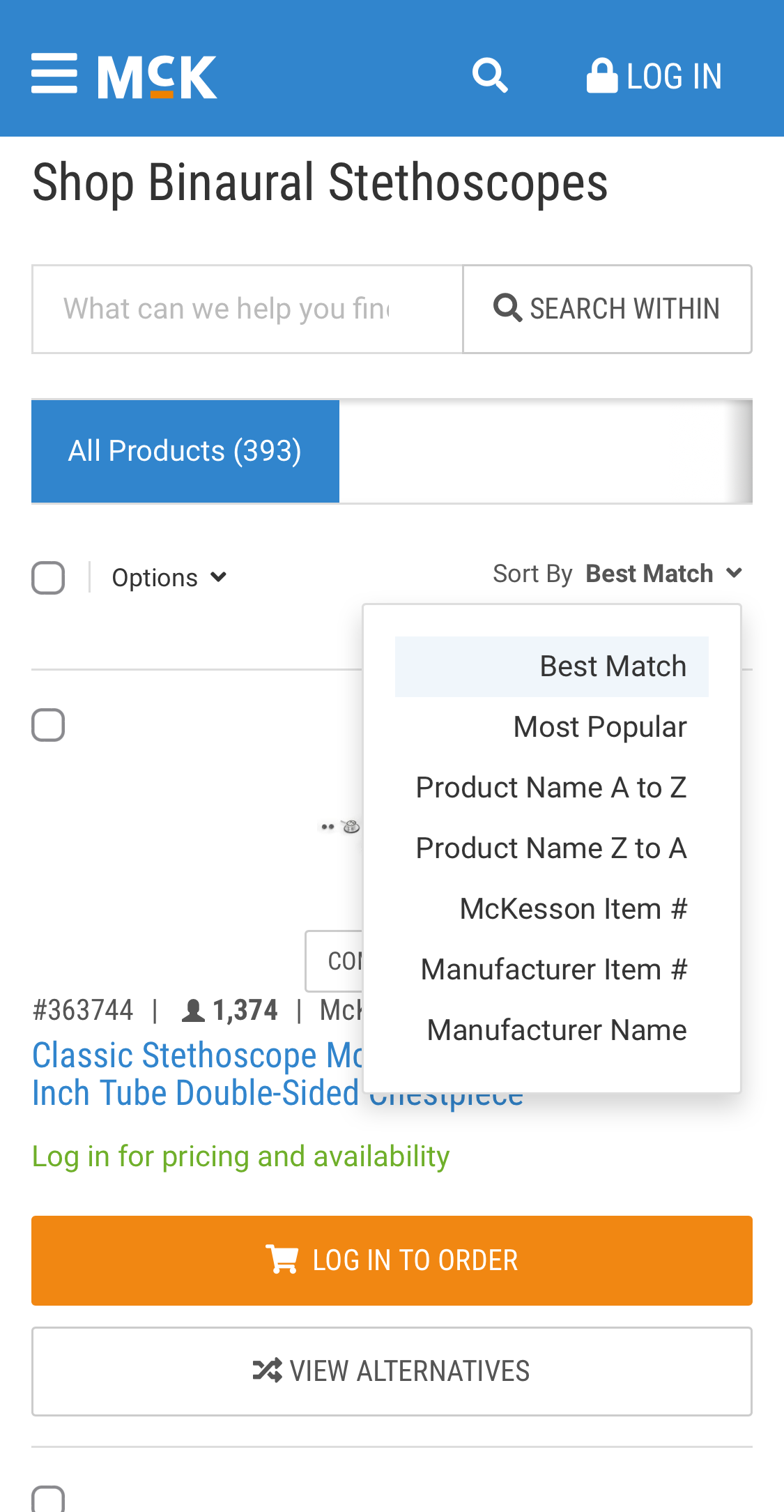Switch to the All Products (393) tab
The width and height of the screenshot is (784, 1512).
tap(185, 450)
